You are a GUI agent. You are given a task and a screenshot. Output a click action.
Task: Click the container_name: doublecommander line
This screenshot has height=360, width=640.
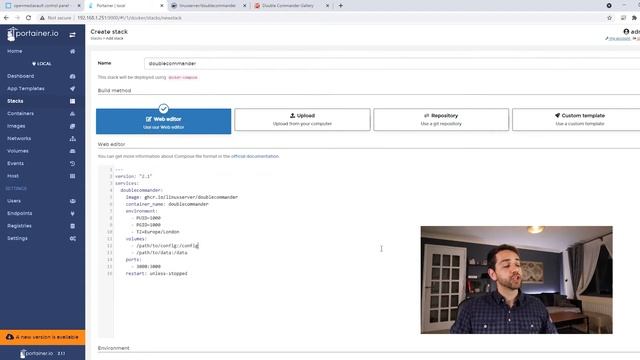point(167,204)
